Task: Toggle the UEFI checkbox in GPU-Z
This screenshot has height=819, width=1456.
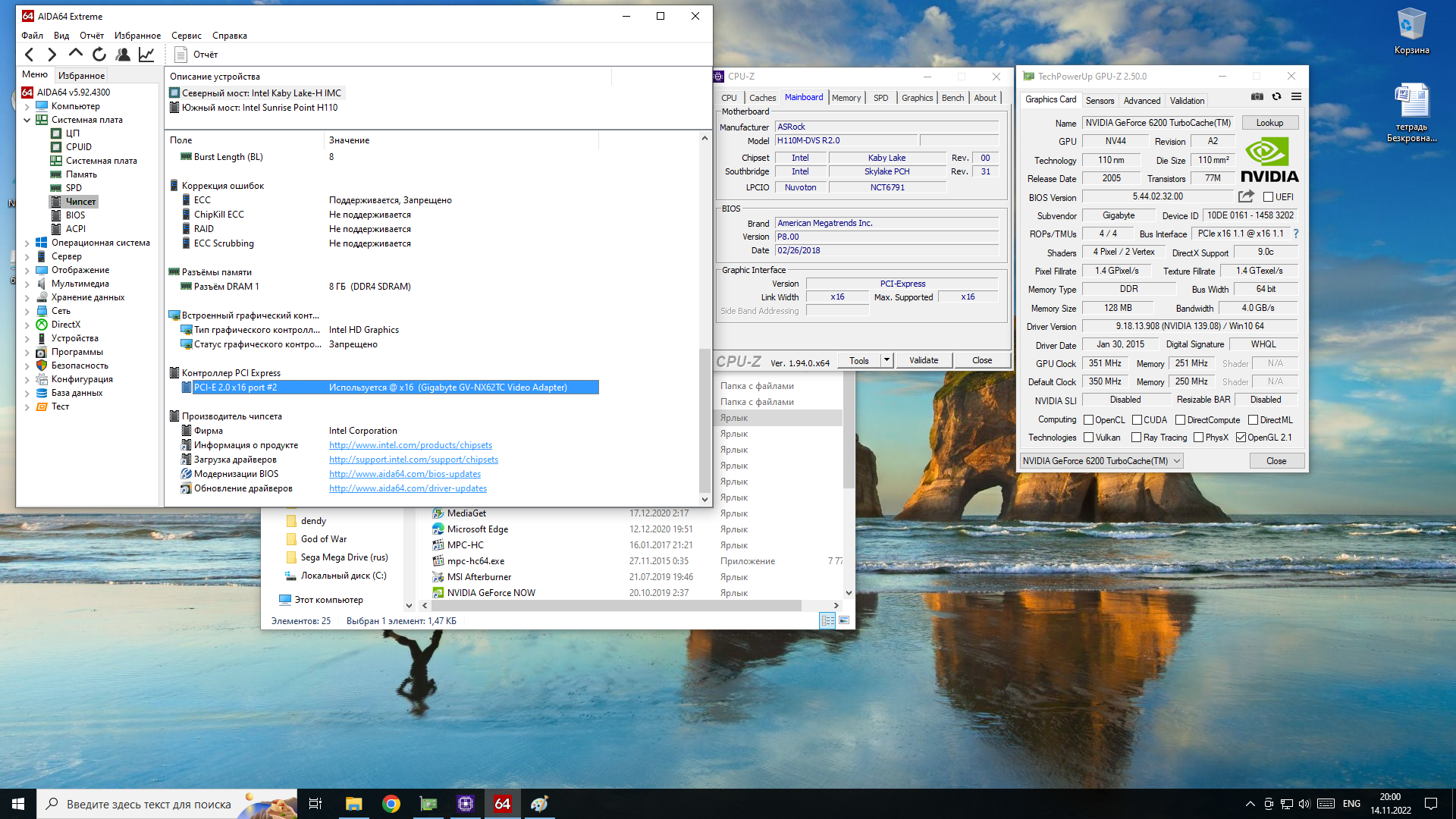Action: click(1268, 197)
